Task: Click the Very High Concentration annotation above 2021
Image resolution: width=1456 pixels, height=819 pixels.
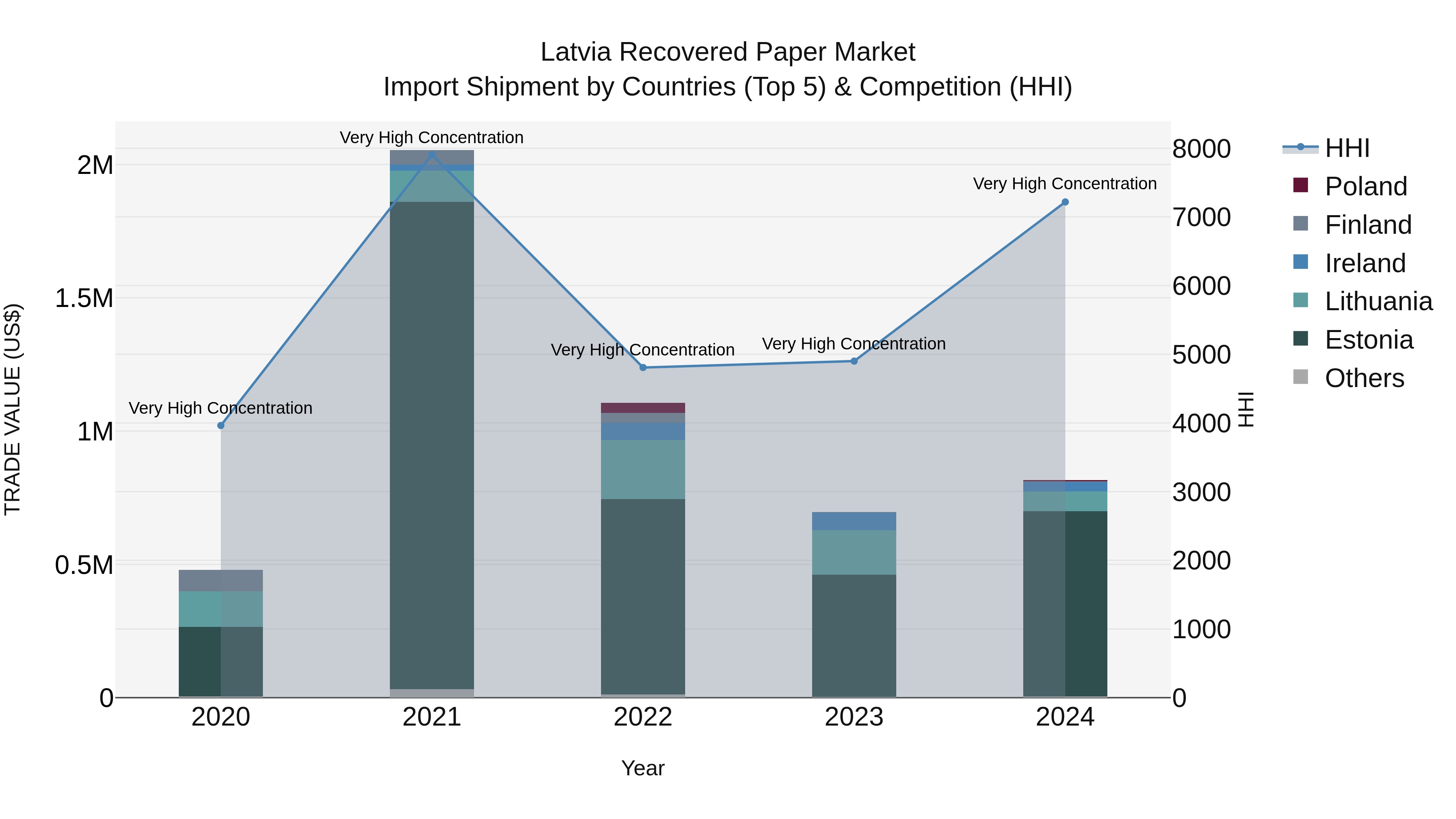Action: point(432,138)
